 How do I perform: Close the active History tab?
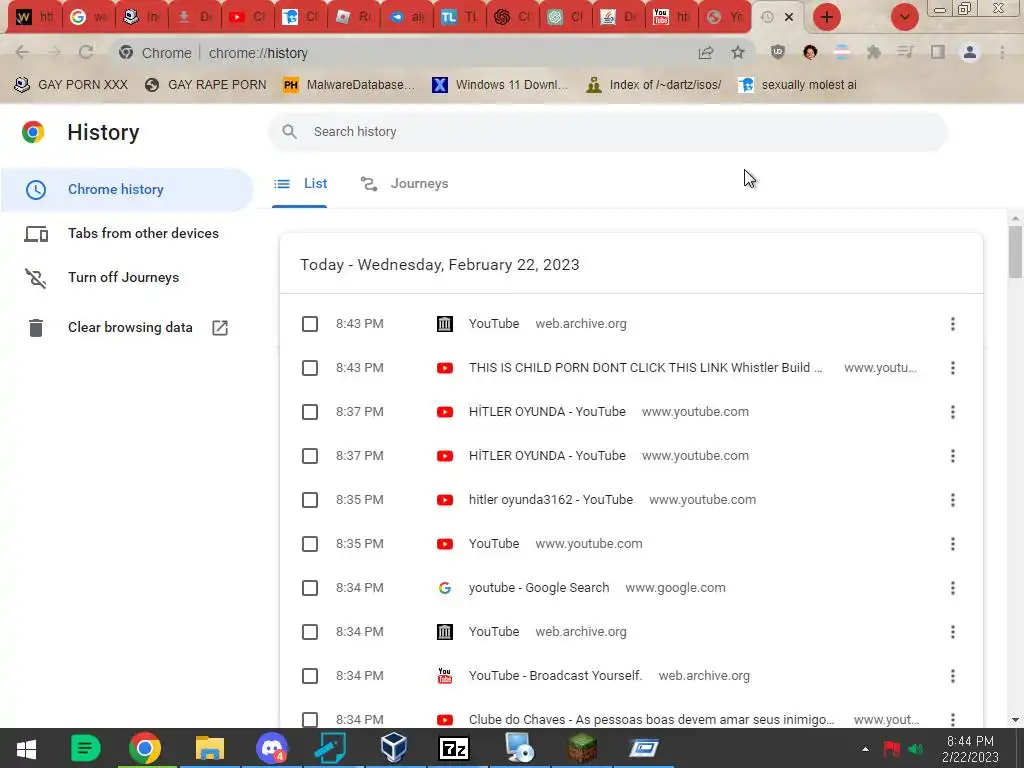(789, 17)
